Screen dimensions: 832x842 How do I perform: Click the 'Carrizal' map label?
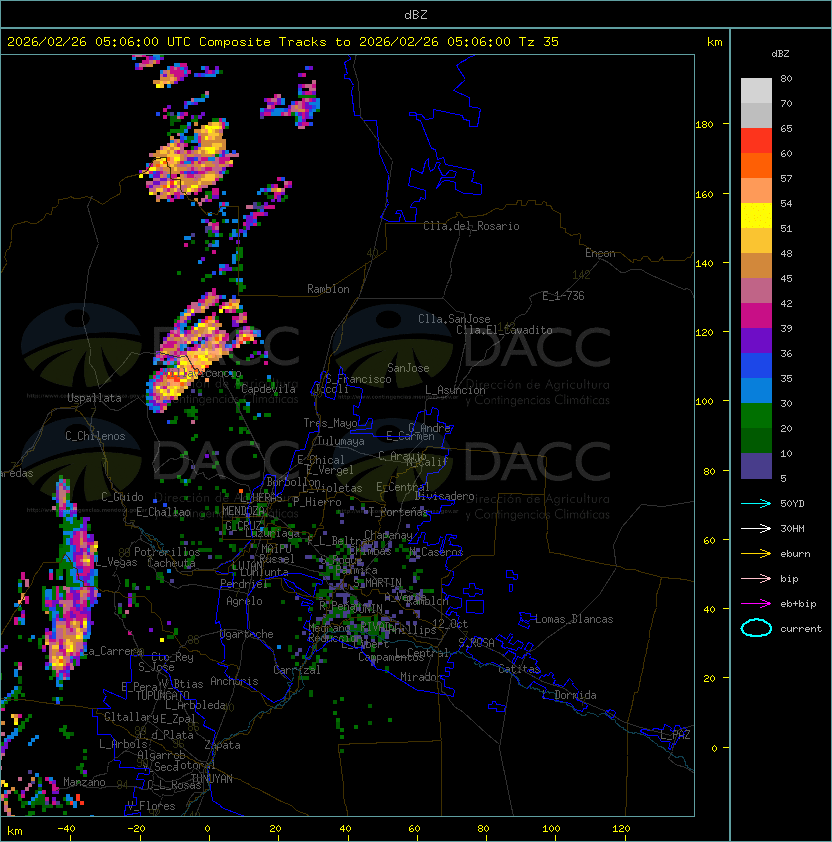296,670
